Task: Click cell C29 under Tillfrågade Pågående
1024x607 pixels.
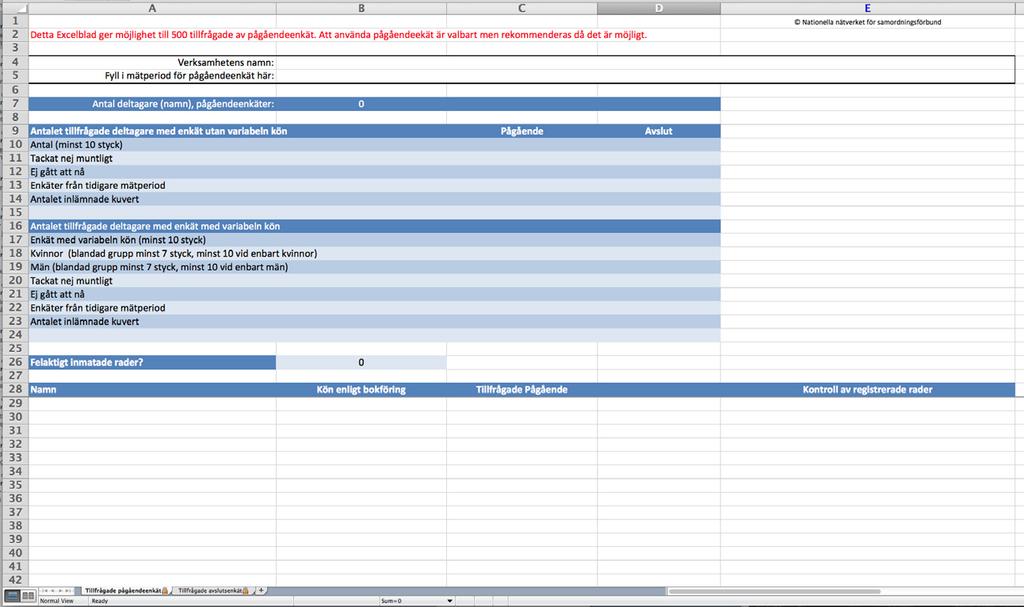Action: pyautogui.click(x=522, y=403)
